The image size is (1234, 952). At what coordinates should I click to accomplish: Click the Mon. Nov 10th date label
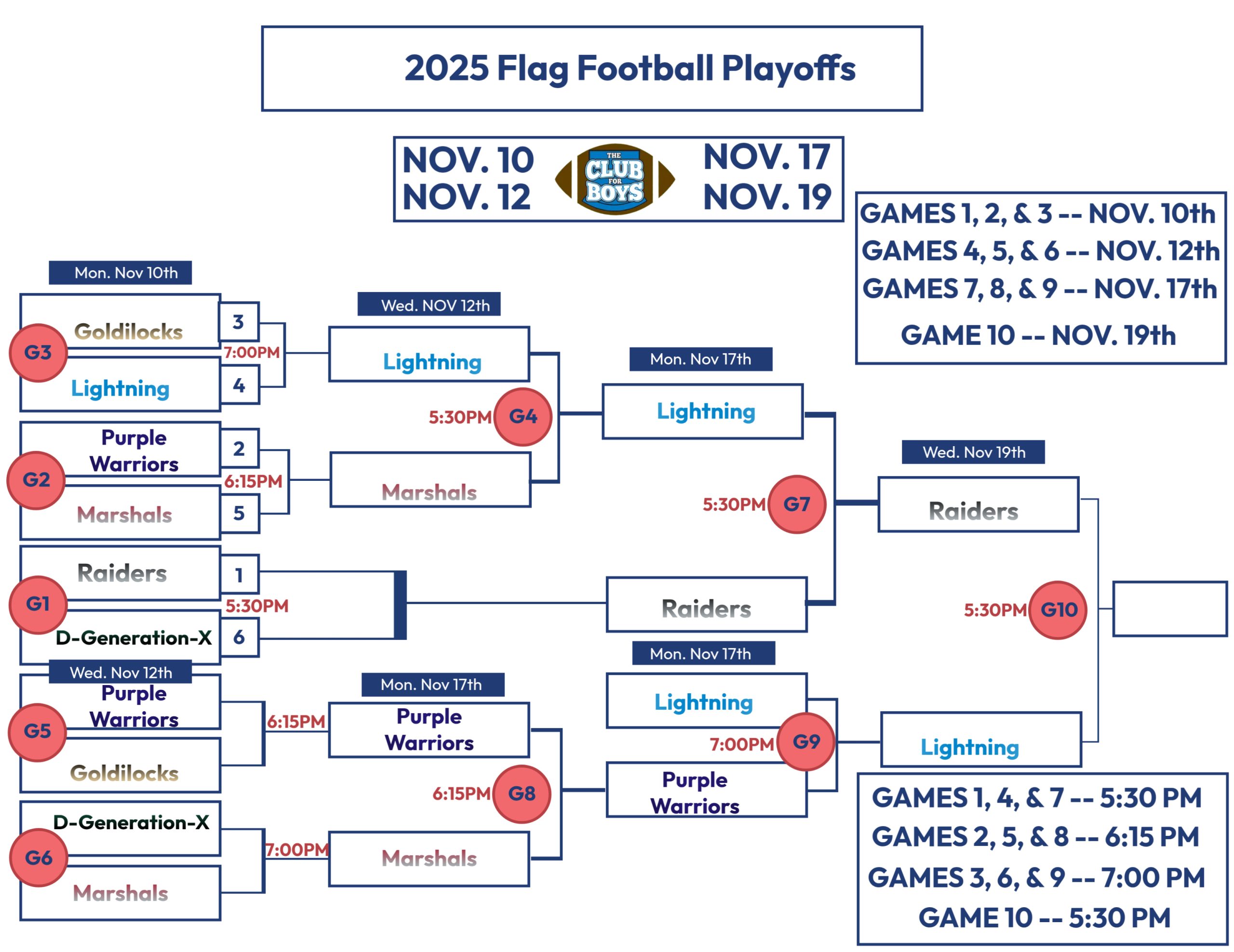pos(121,273)
